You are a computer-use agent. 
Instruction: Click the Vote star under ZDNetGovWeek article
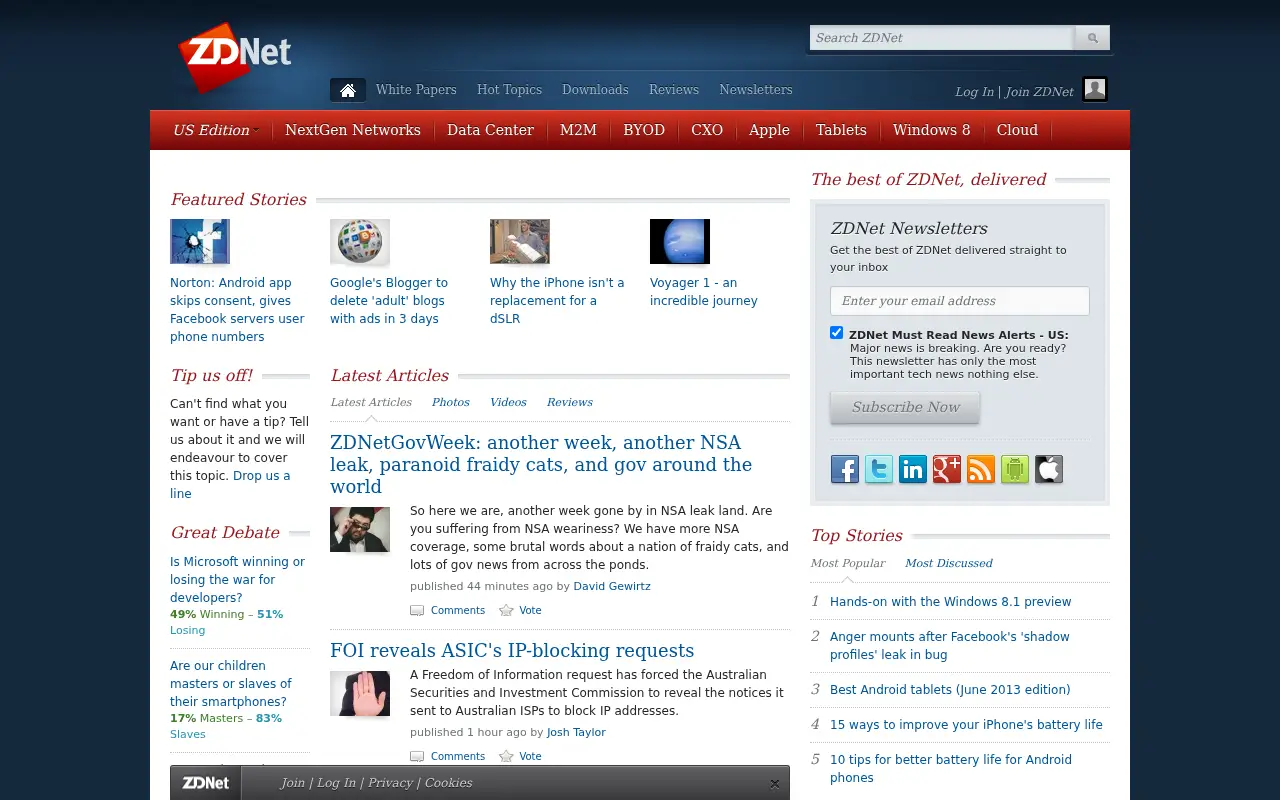(506, 610)
